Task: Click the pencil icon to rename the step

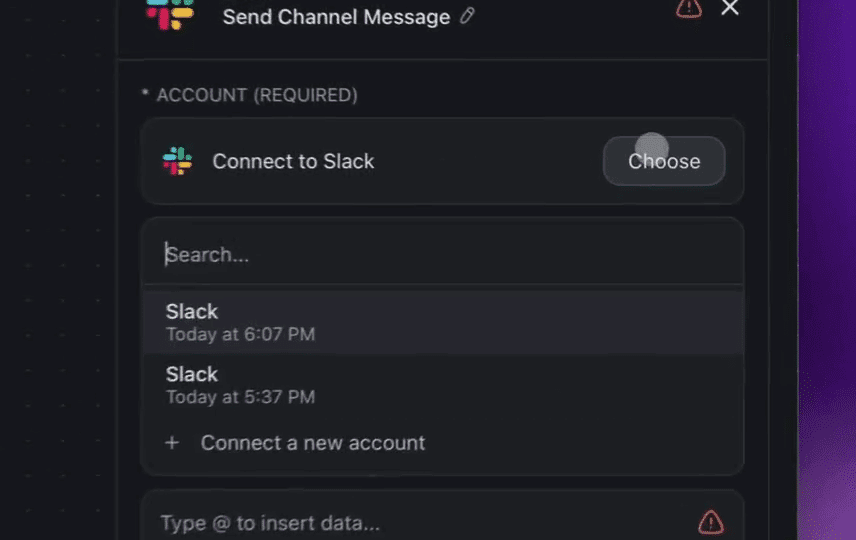Action: (x=467, y=16)
